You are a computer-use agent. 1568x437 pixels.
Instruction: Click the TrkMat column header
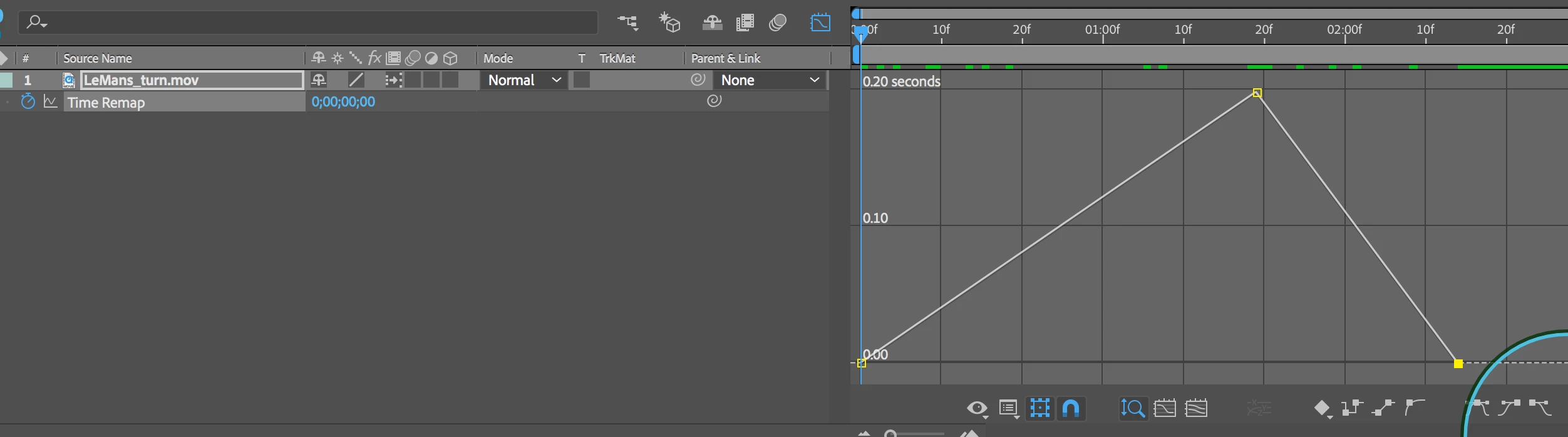click(x=617, y=58)
